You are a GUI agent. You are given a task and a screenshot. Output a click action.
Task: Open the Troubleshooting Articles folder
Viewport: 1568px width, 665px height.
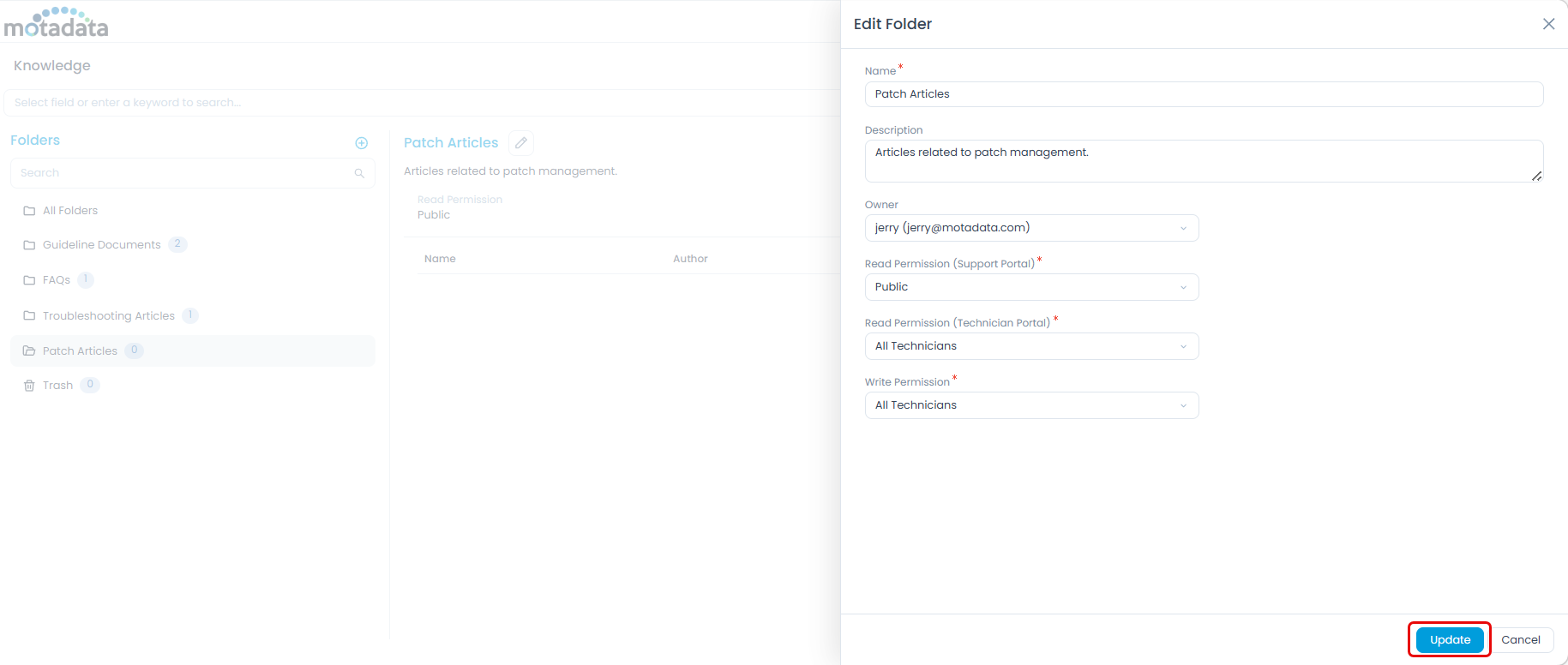(108, 316)
